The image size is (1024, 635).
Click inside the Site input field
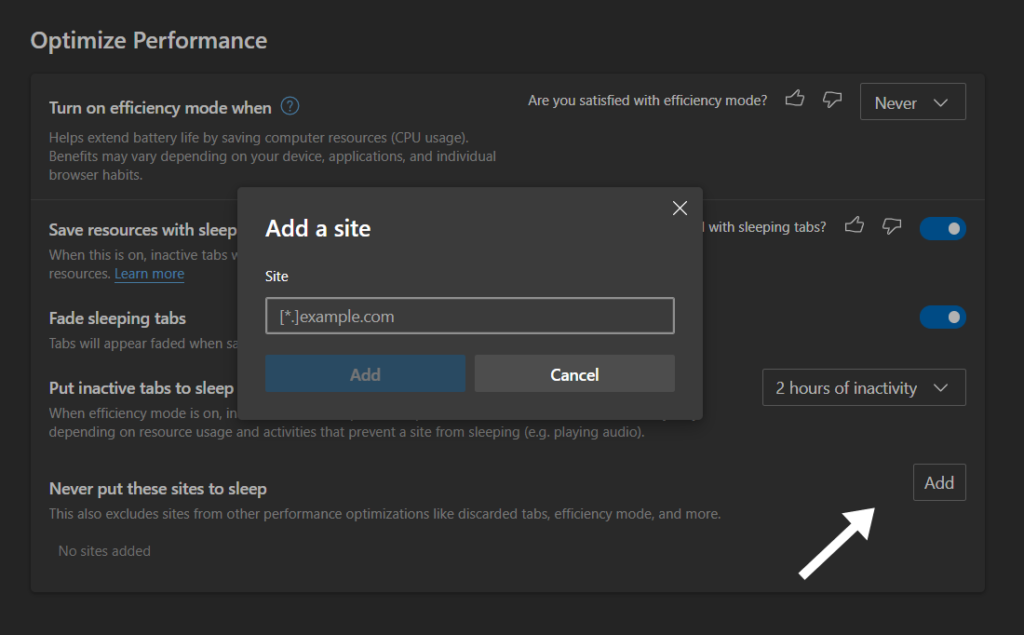click(x=469, y=315)
